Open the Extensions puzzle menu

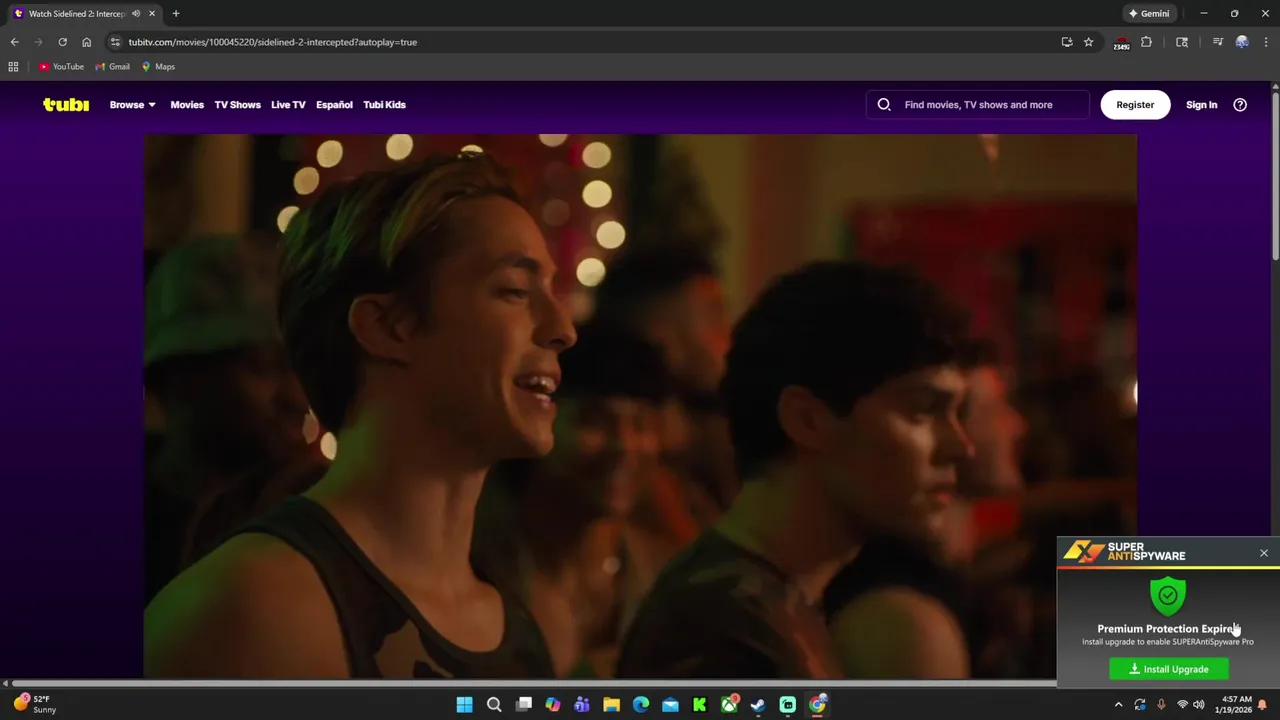(x=1146, y=42)
